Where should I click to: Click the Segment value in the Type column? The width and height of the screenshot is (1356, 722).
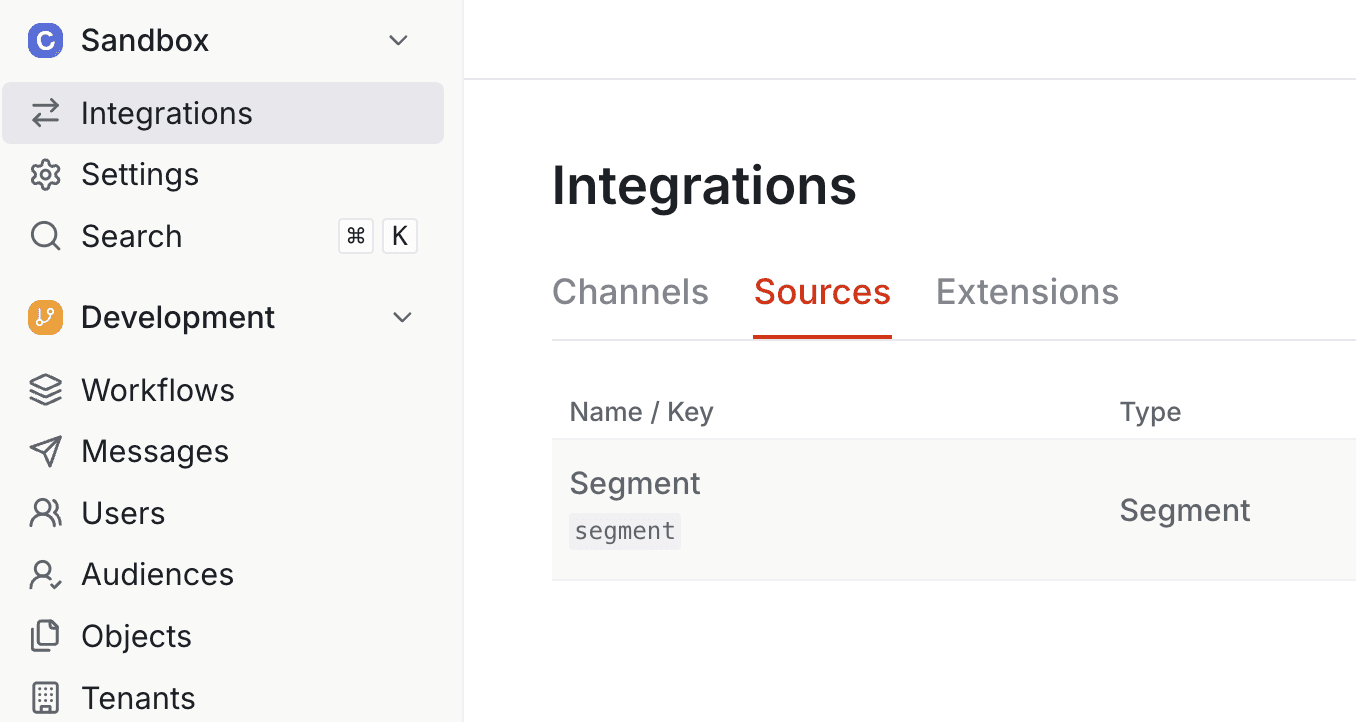[1185, 511]
